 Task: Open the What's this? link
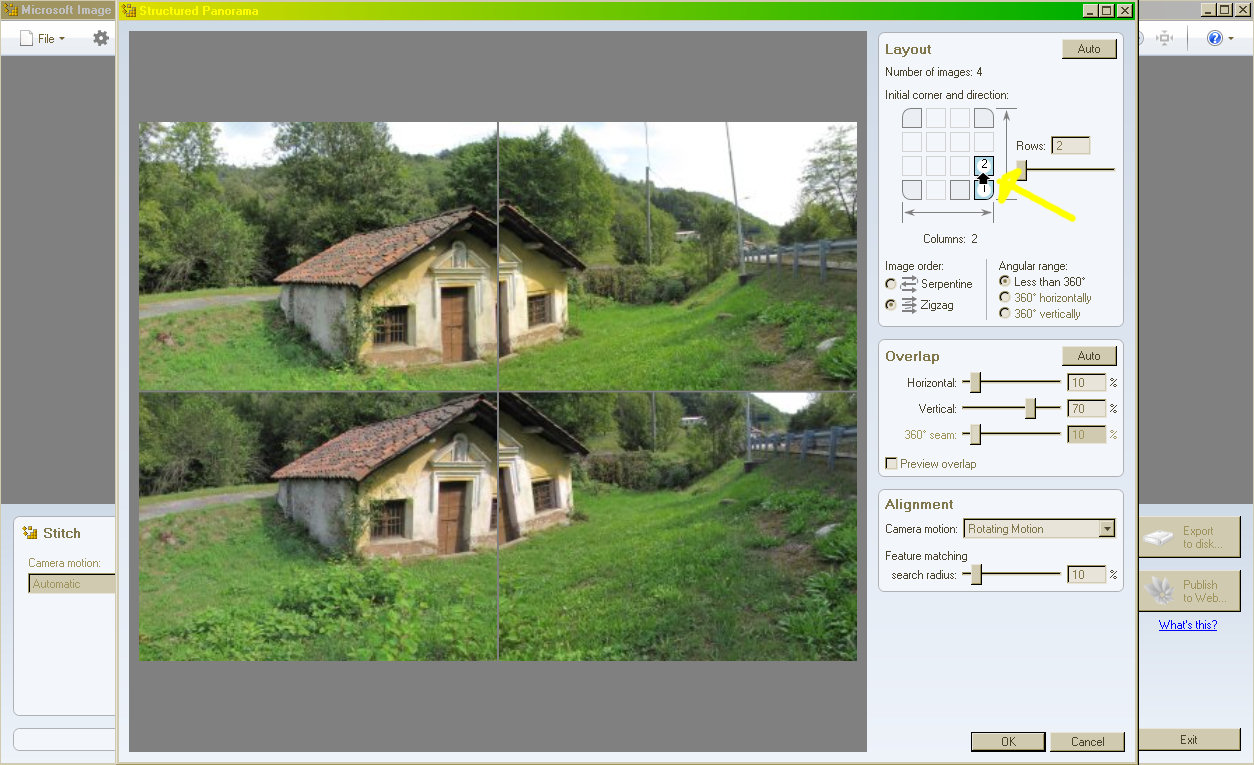click(1188, 625)
